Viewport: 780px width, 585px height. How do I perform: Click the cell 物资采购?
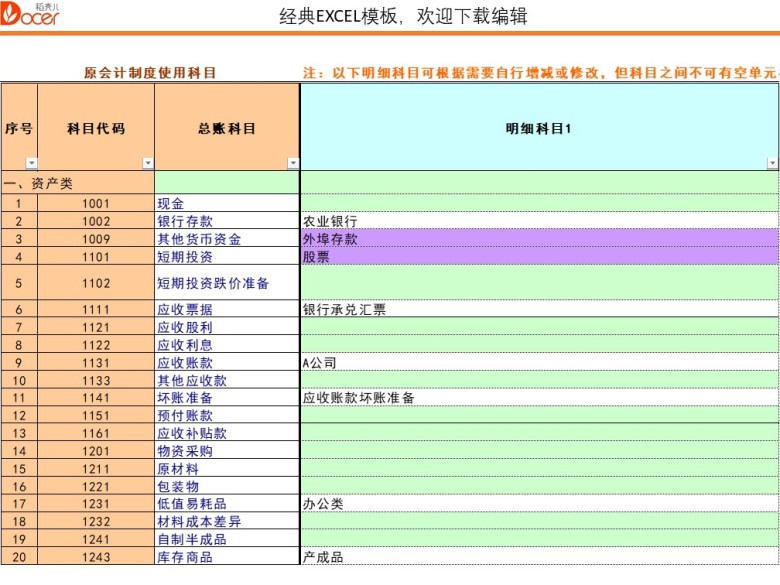coord(227,451)
